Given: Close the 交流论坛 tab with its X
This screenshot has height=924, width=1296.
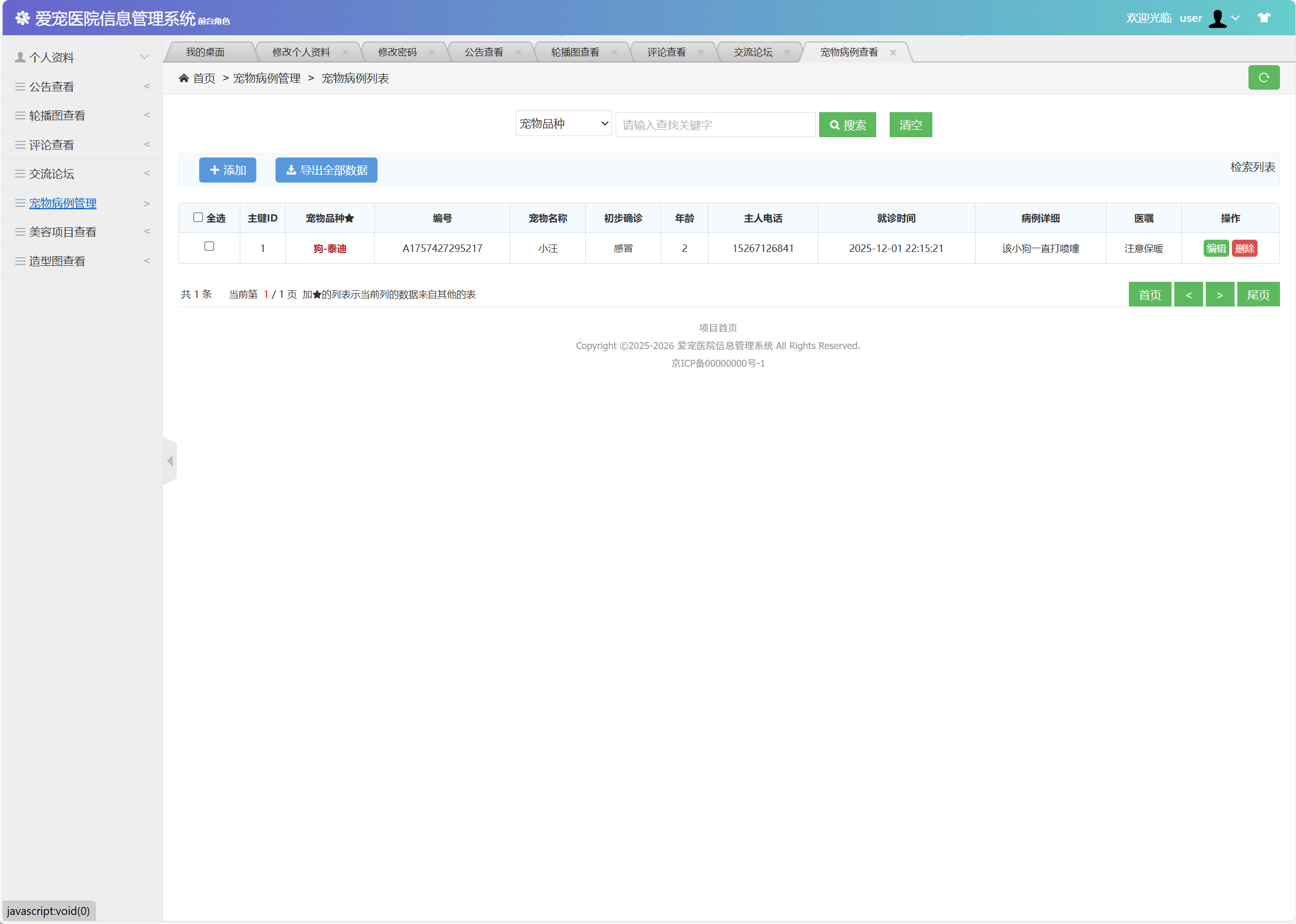Looking at the screenshot, I should [787, 52].
